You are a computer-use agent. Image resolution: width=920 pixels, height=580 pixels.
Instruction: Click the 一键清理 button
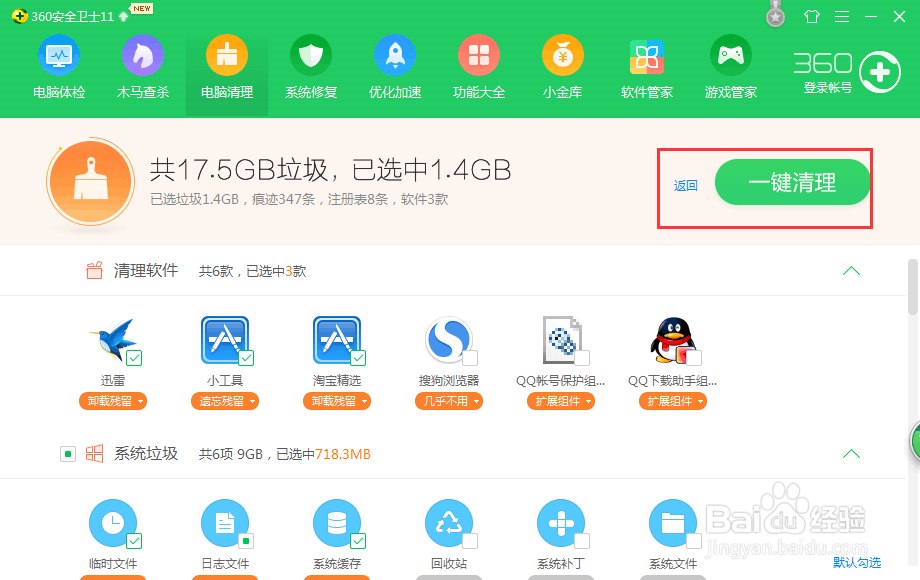792,182
